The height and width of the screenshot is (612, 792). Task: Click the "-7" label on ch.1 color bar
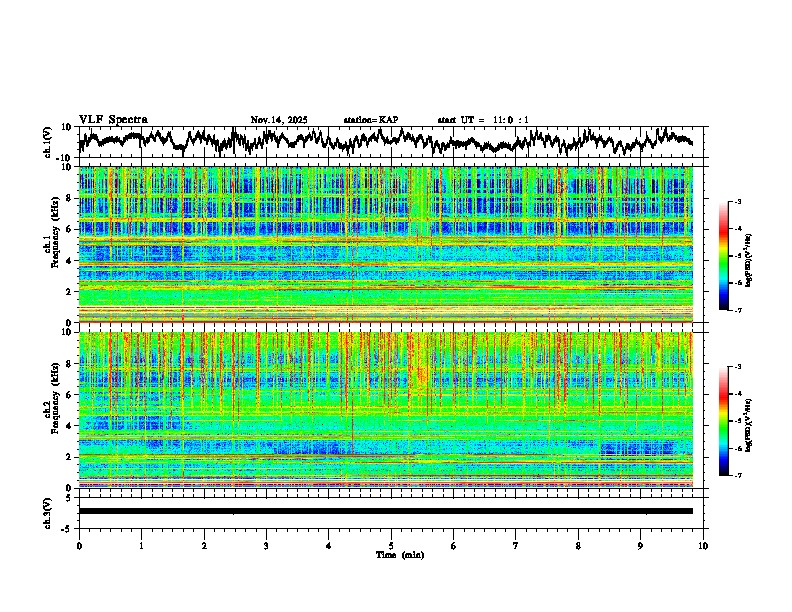tap(737, 310)
